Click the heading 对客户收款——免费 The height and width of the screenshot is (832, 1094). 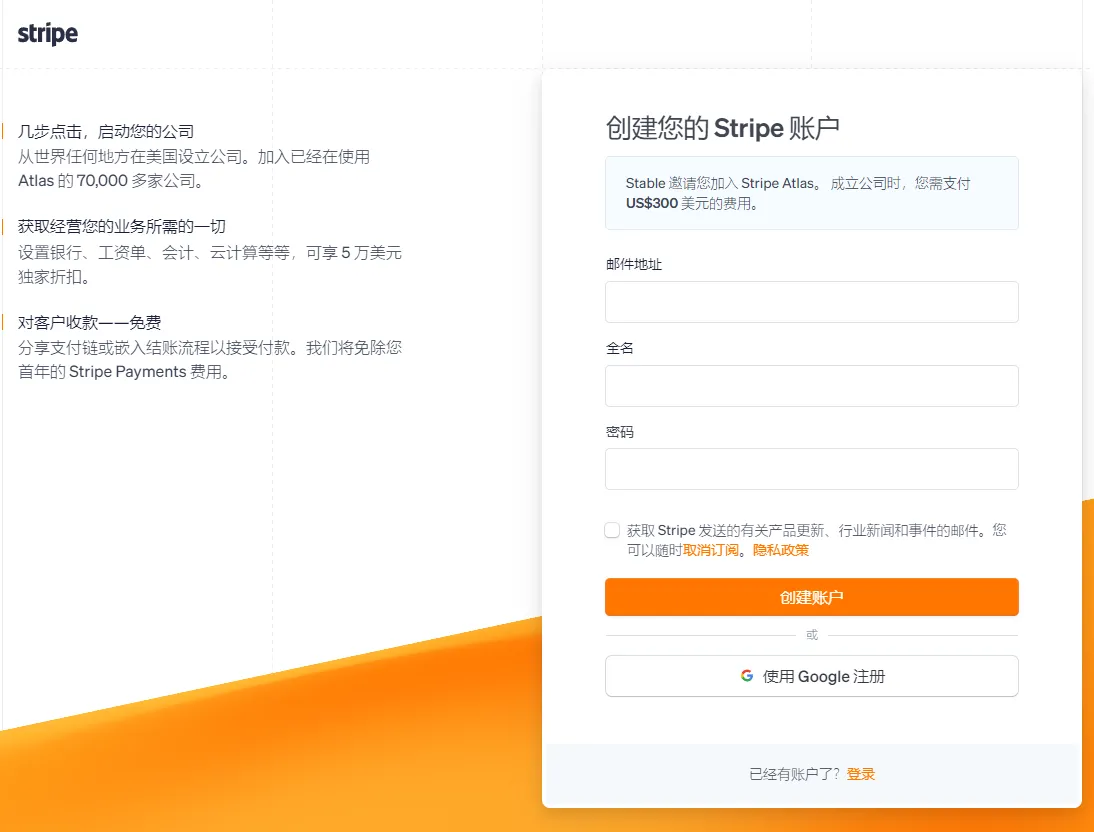pos(90,322)
